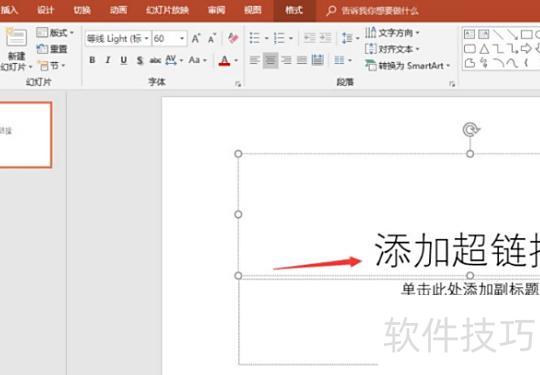This screenshot has height=375, width=540.
Task: Decrease list indent level
Action: pos(310,38)
